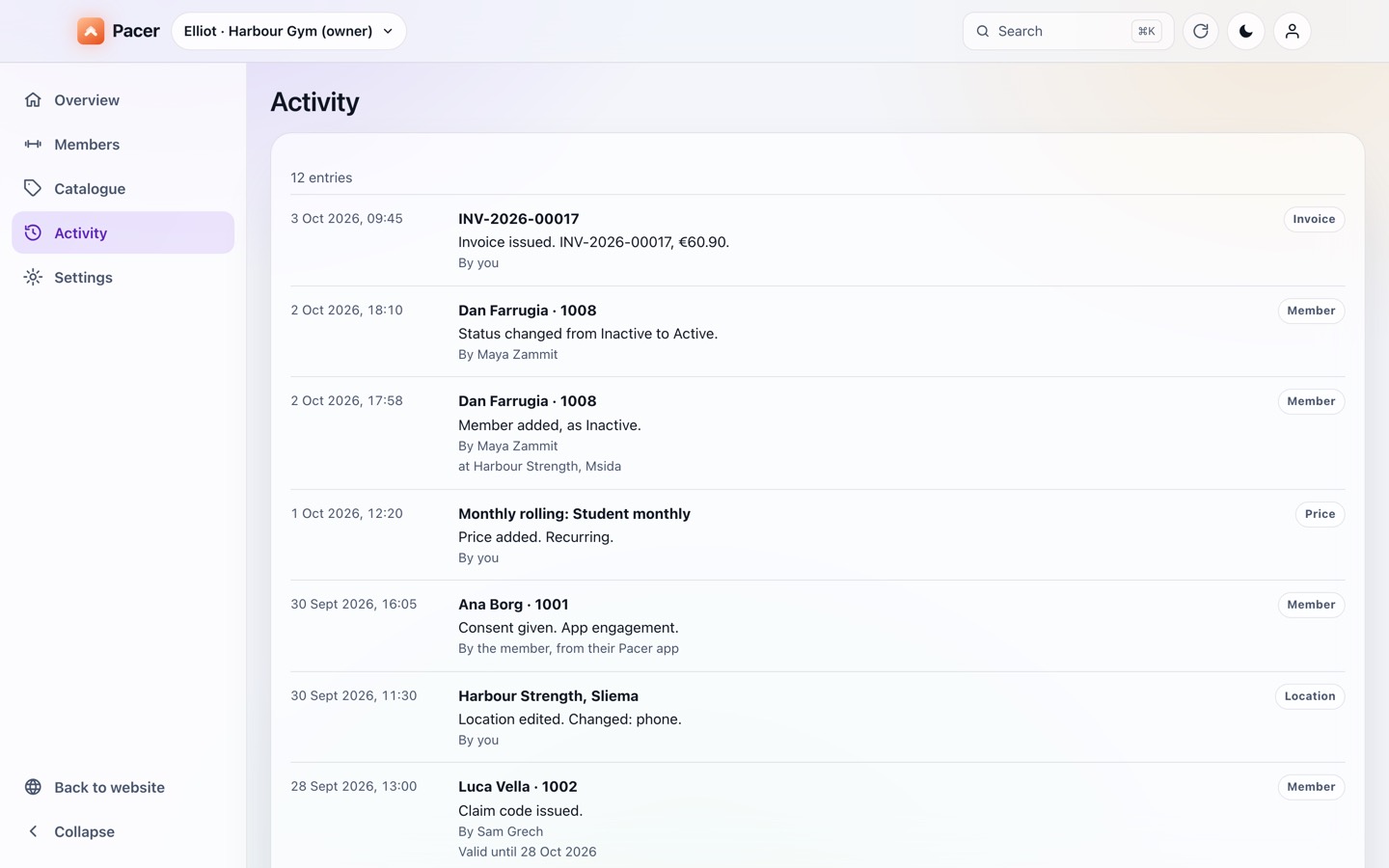
Task: Open the Dan Farrugia 'Member added' entry
Action: pyautogui.click(x=527, y=401)
